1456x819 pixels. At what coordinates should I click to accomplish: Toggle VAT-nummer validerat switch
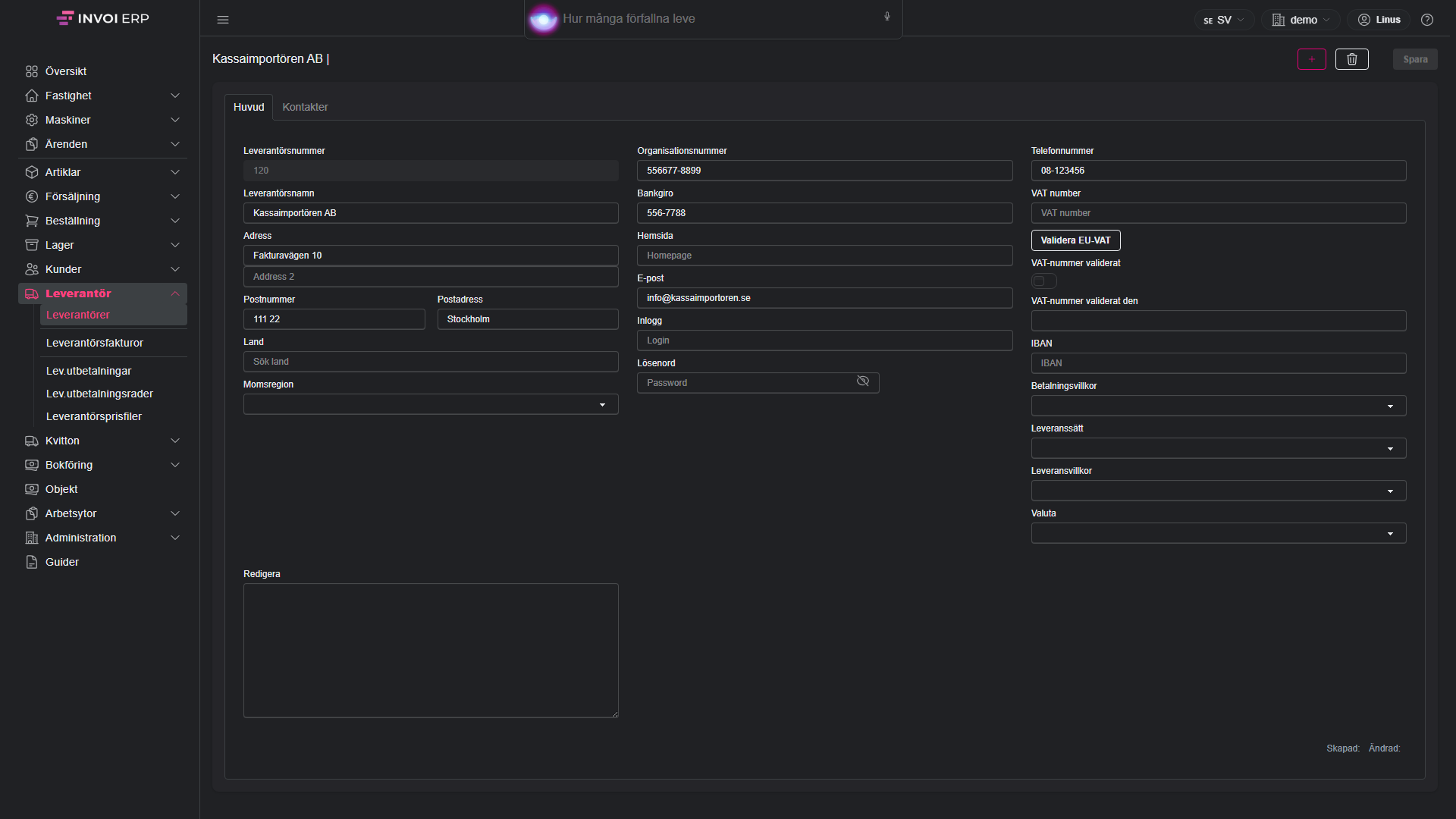pos(1044,281)
